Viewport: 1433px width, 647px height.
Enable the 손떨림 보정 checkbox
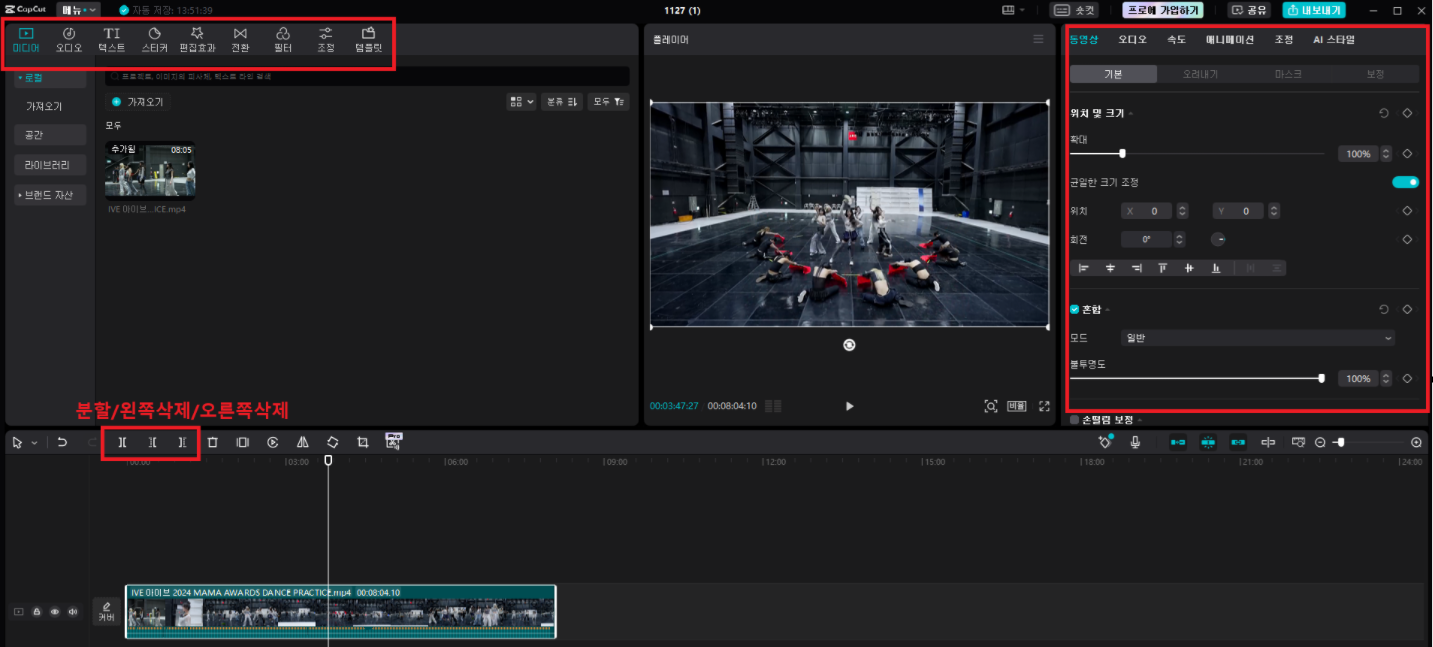point(1075,420)
